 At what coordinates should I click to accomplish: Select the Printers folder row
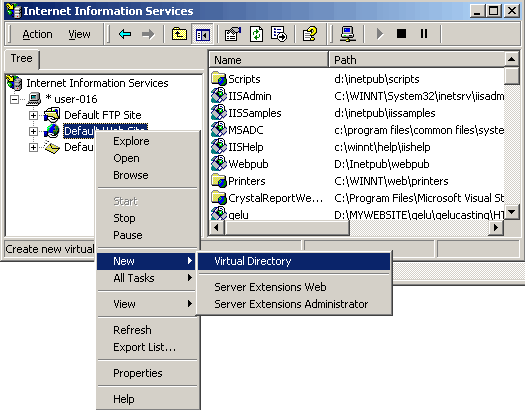coord(357,181)
